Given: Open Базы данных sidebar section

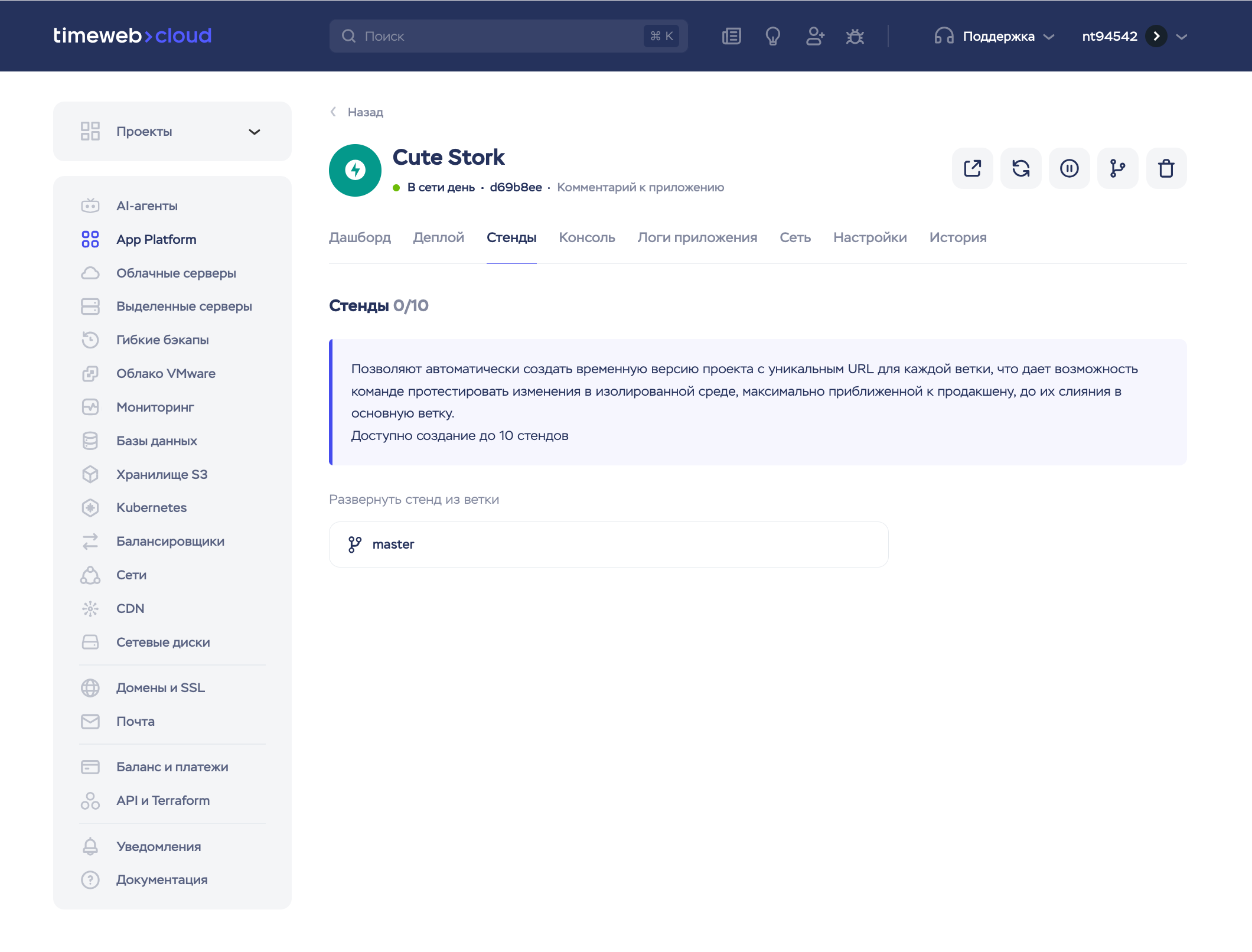Looking at the screenshot, I should click(x=156, y=441).
